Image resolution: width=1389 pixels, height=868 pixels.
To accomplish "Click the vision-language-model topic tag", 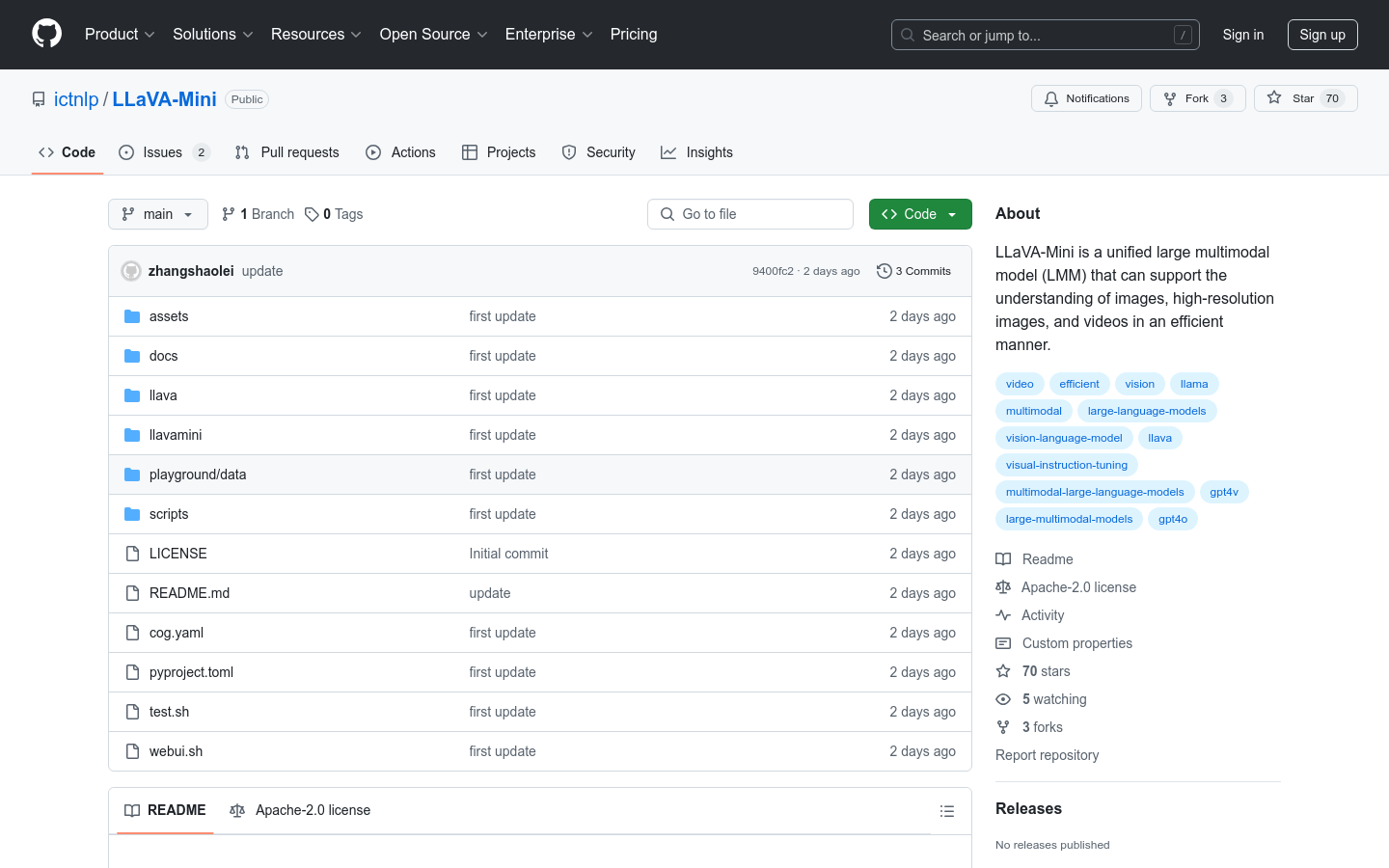I will [1064, 438].
